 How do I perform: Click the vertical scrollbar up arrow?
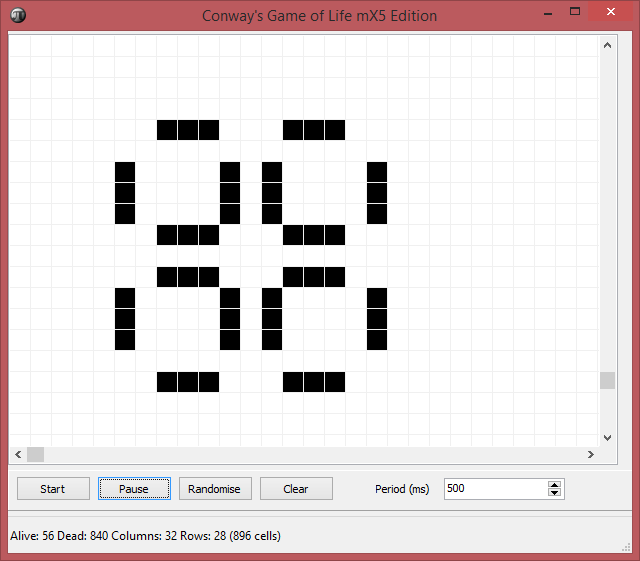click(607, 45)
